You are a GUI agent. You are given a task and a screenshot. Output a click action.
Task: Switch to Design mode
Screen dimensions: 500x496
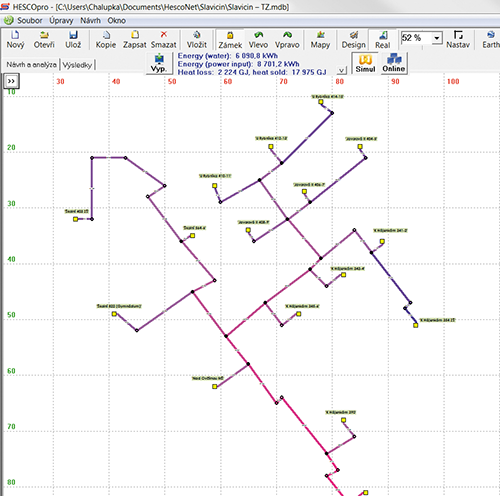(354, 40)
